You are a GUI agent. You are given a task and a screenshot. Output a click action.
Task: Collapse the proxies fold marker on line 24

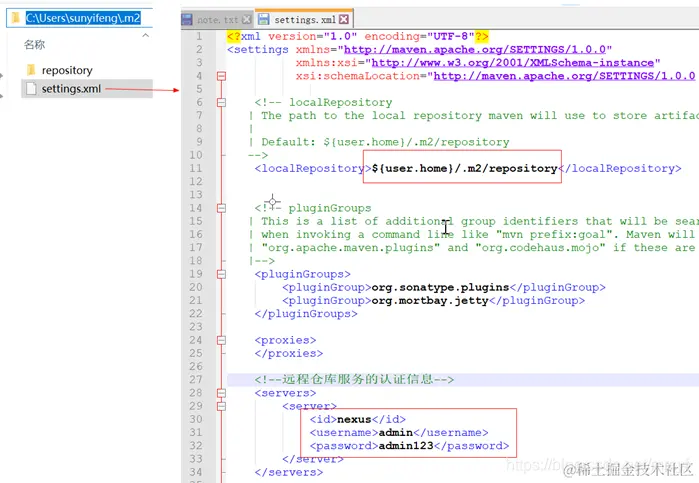click(221, 340)
